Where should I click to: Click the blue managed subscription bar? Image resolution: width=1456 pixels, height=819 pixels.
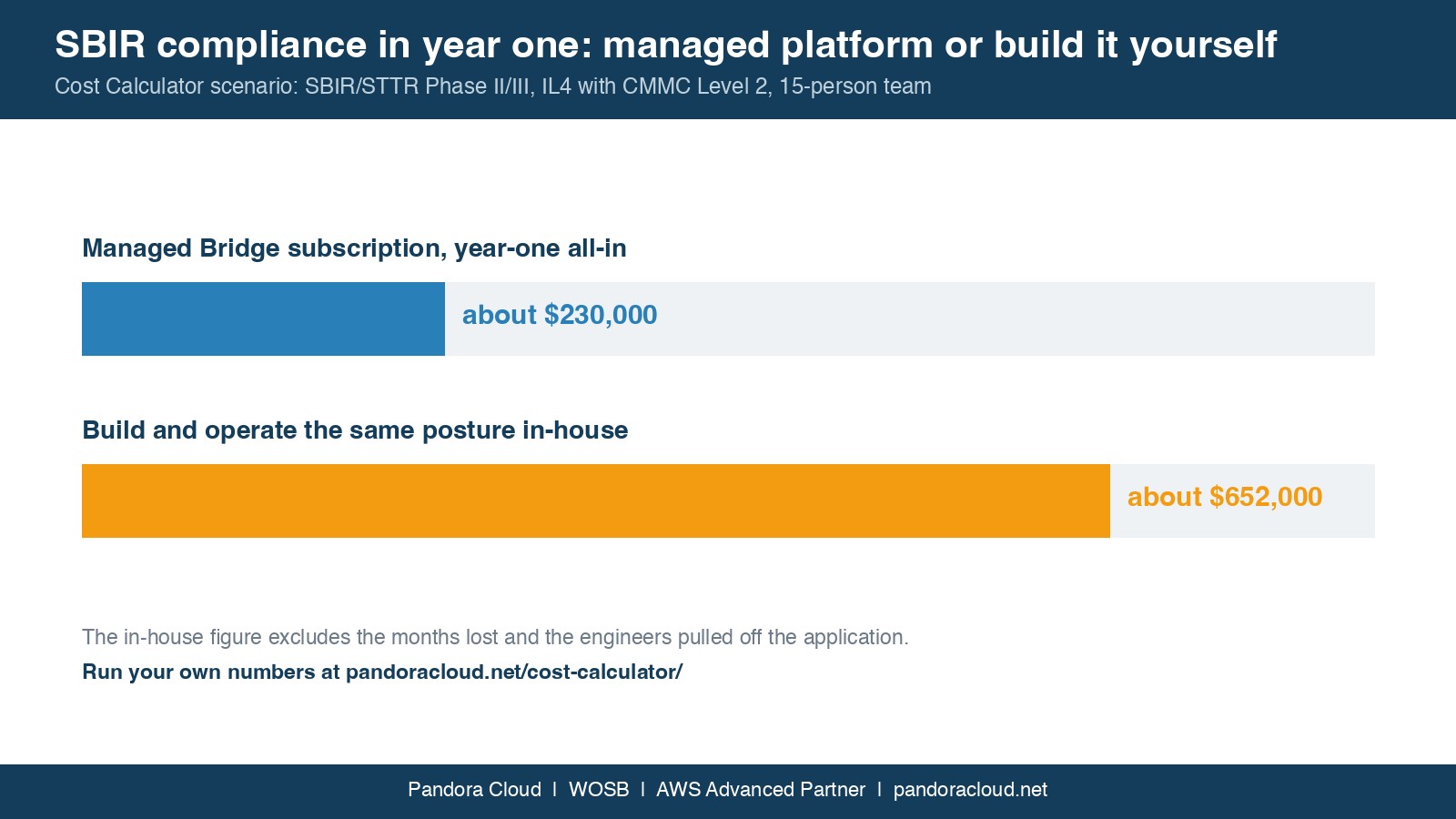263,318
